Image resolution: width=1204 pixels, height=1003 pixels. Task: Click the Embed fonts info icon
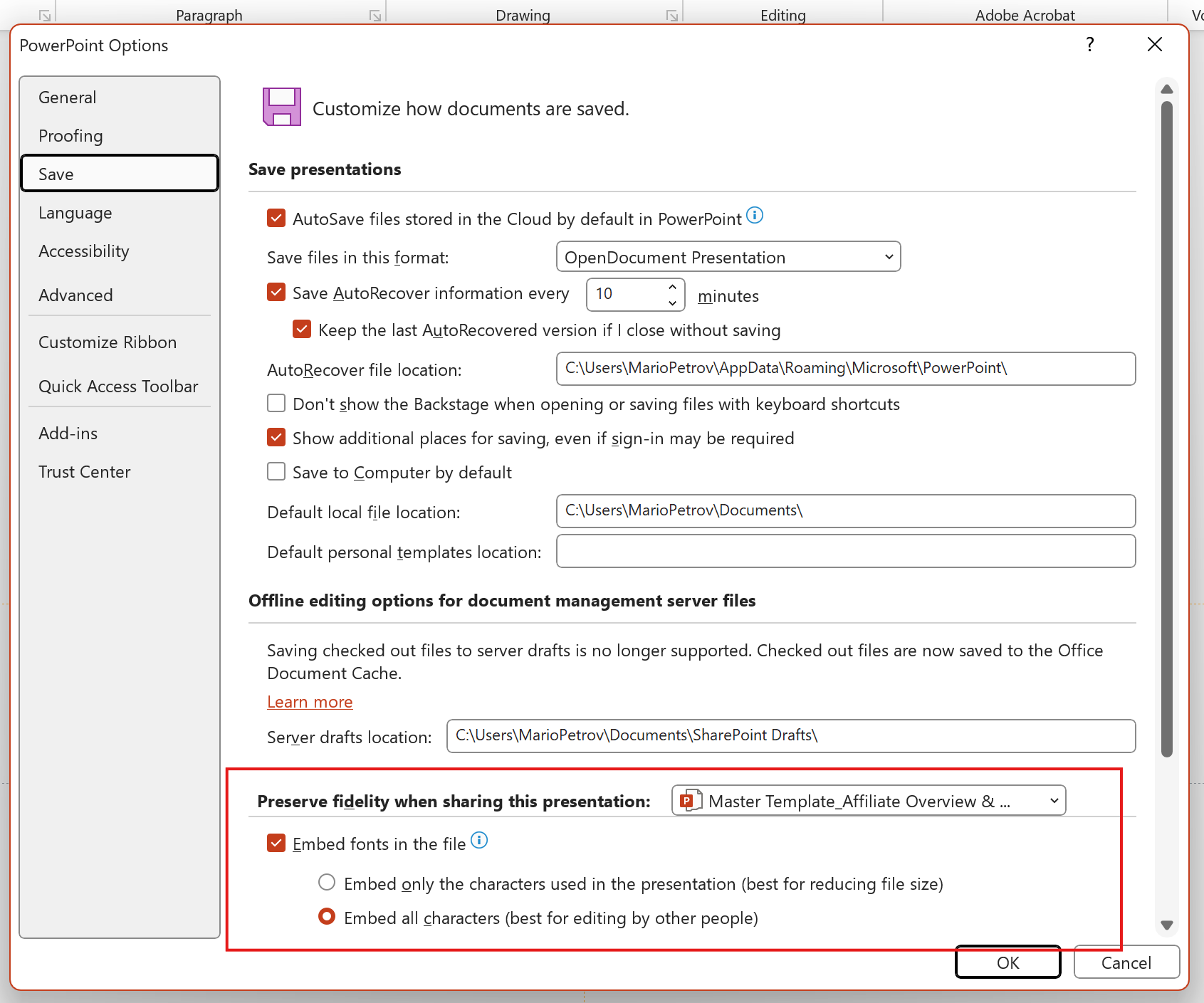tap(480, 841)
